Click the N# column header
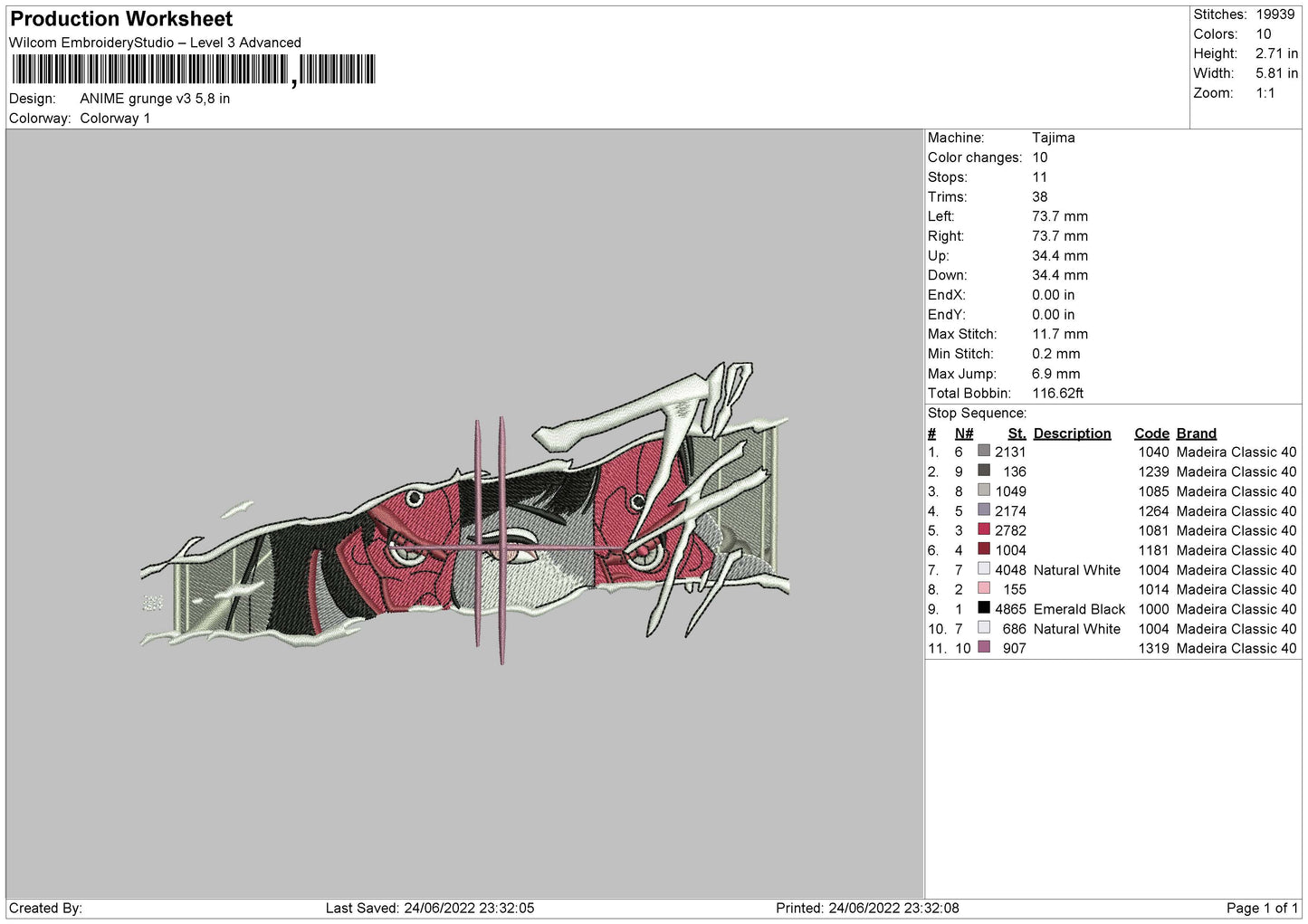 [963, 433]
